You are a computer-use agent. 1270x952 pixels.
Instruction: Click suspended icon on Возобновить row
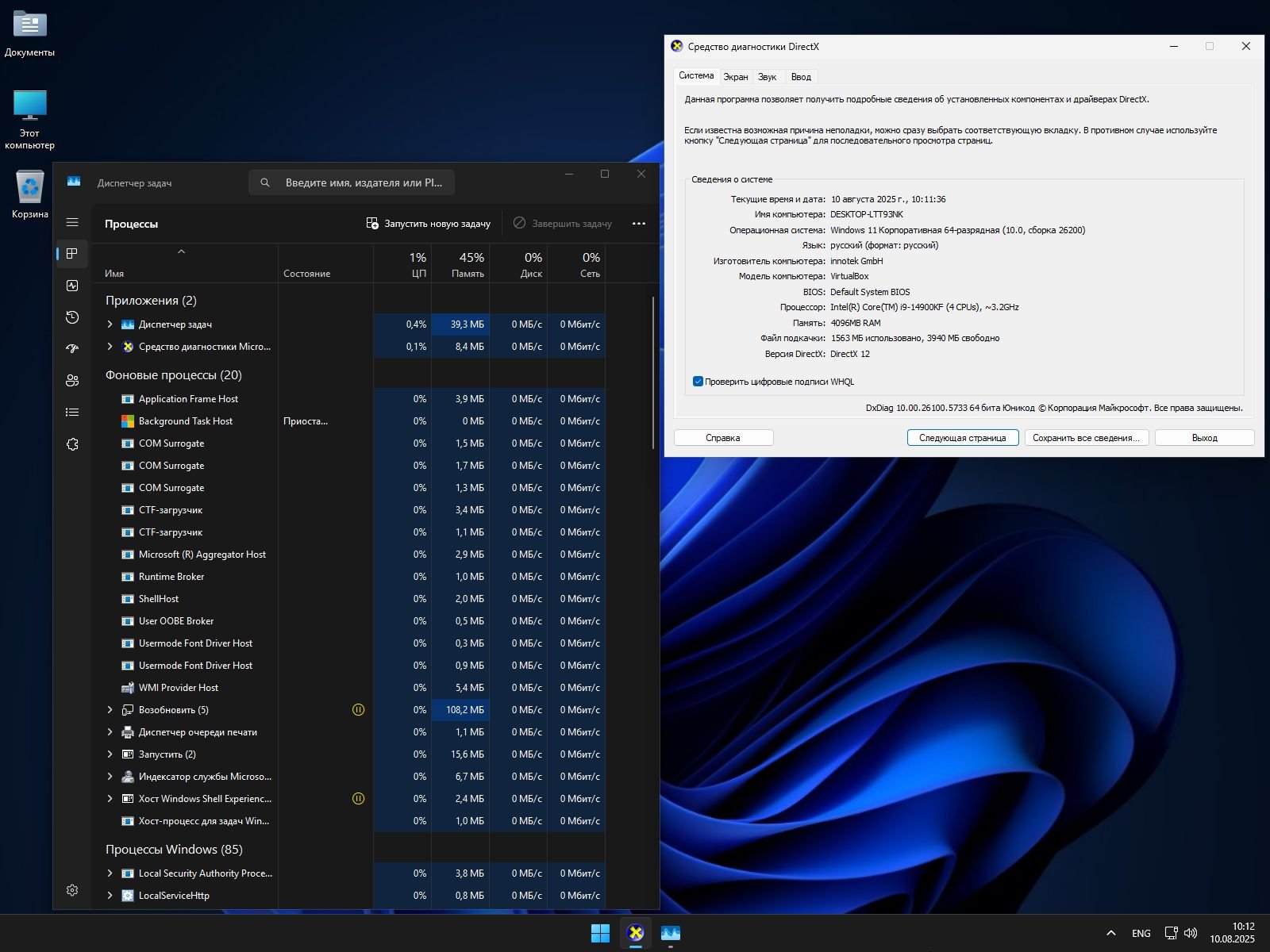click(x=358, y=710)
